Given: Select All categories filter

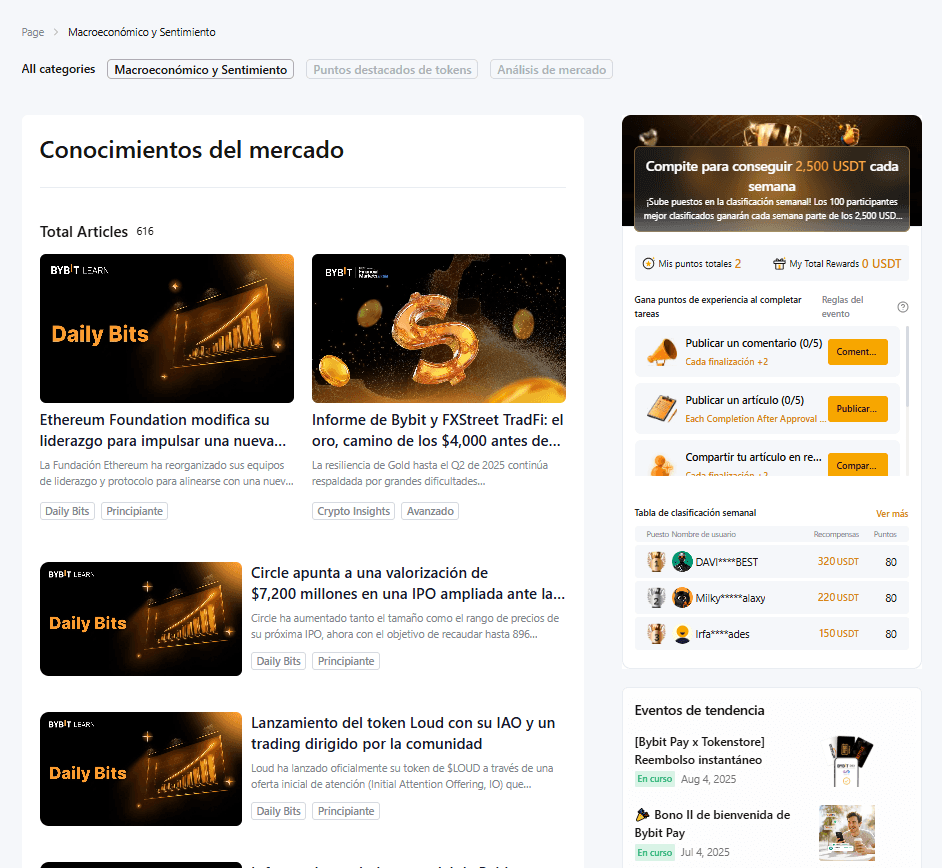Looking at the screenshot, I should (x=58, y=69).
